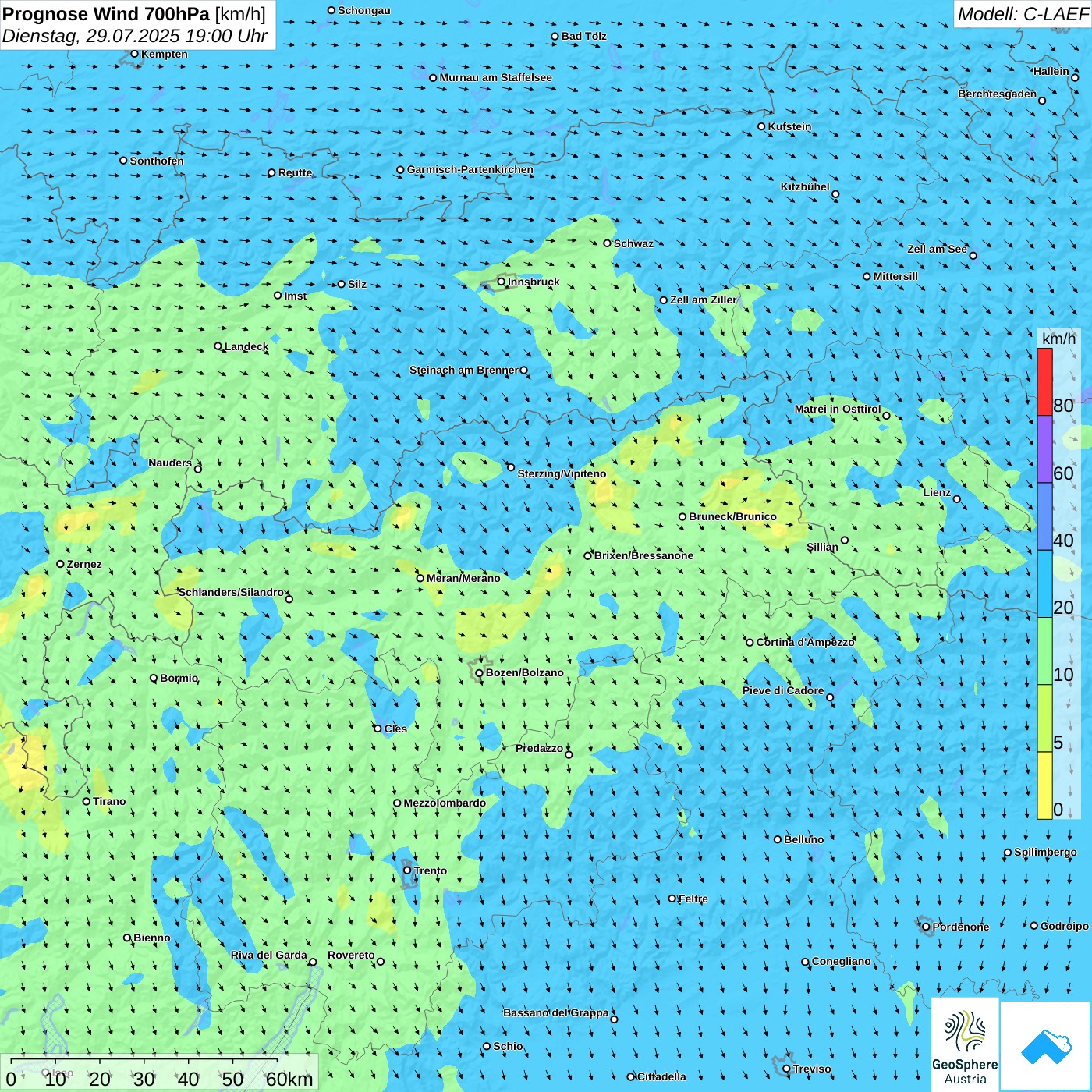This screenshot has width=1092, height=1092.
Task: Click the 'km/h' legend heading
Action: pos(1058,339)
